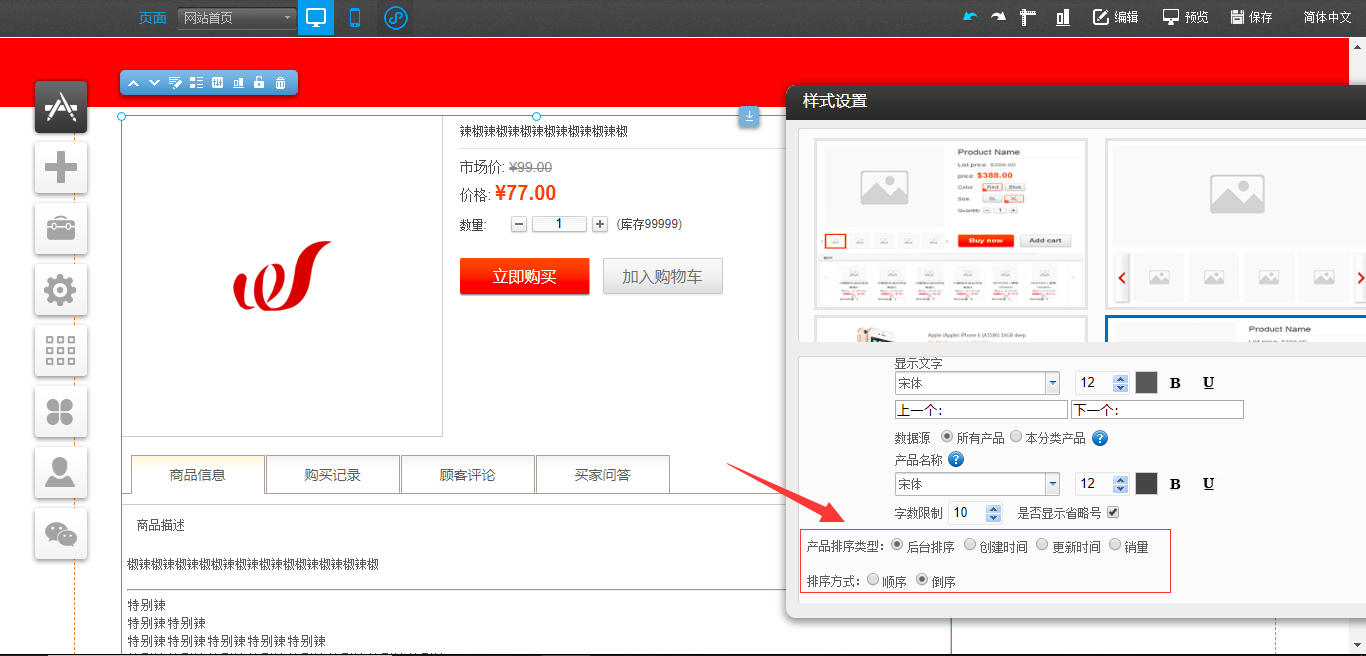Open the WeChat chat bubbles sidebar icon
The image size is (1366, 656).
[x=61, y=534]
